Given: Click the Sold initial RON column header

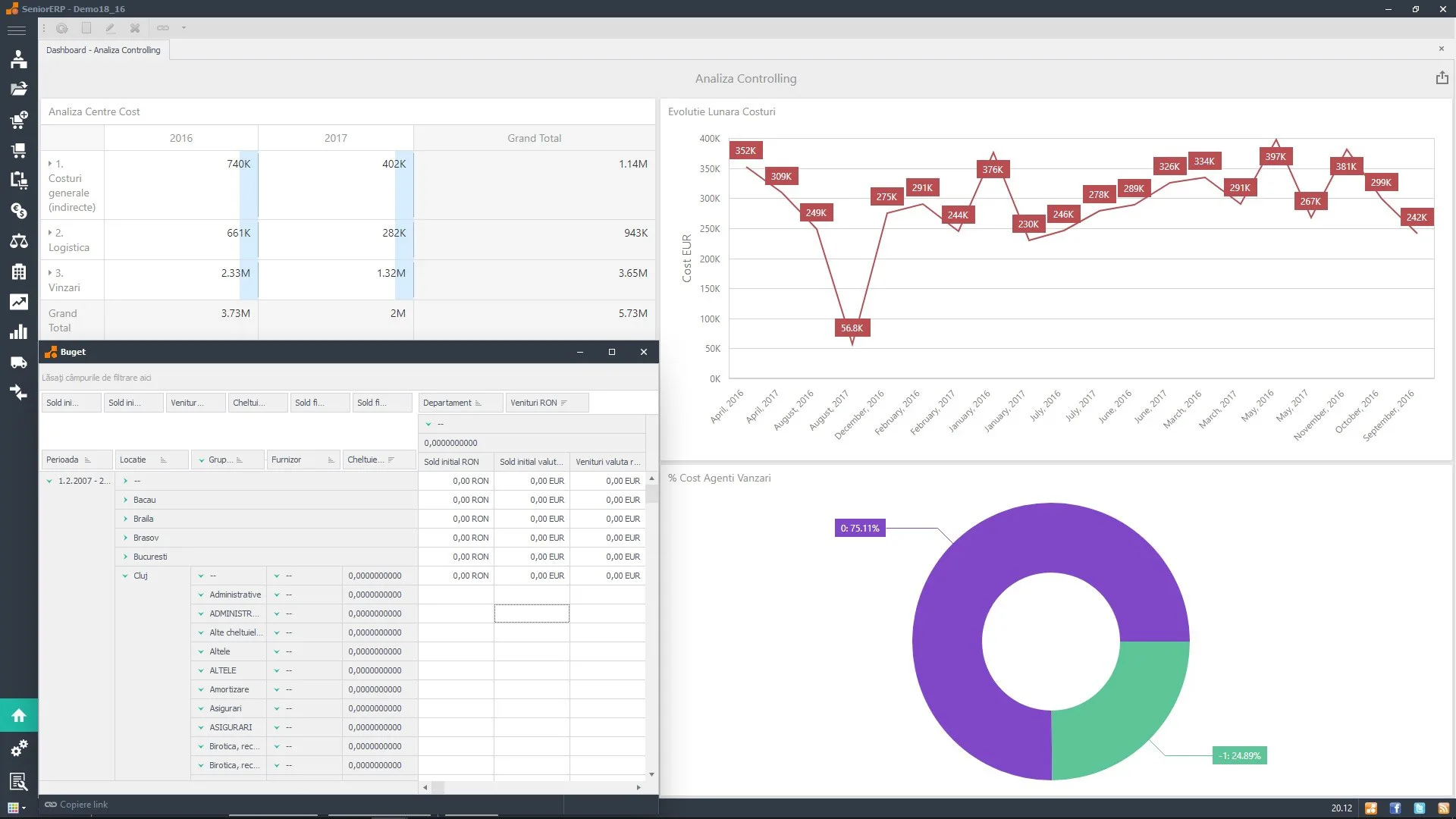Looking at the screenshot, I should point(456,462).
